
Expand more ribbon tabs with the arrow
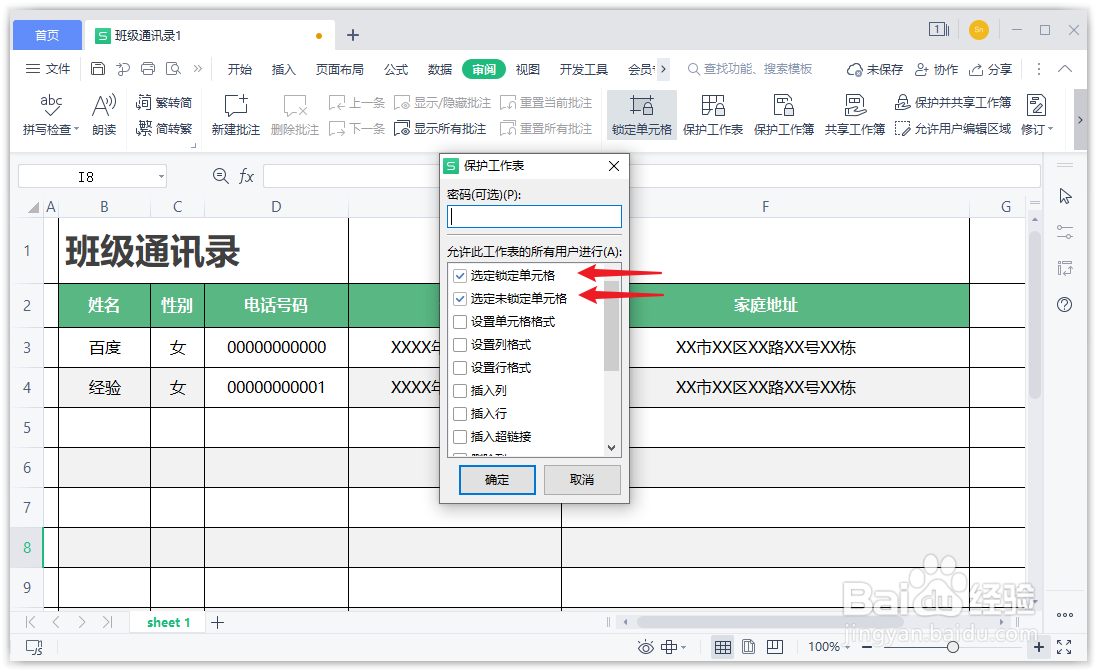(663, 69)
